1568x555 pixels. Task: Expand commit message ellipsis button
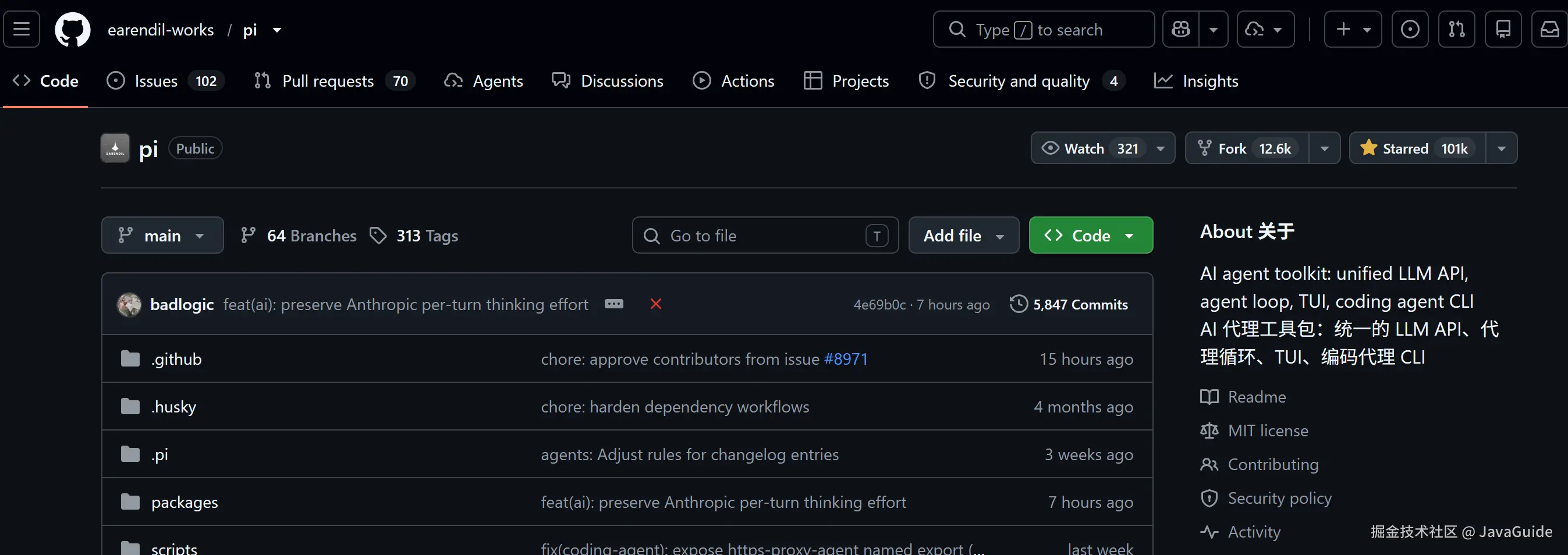tap(613, 304)
